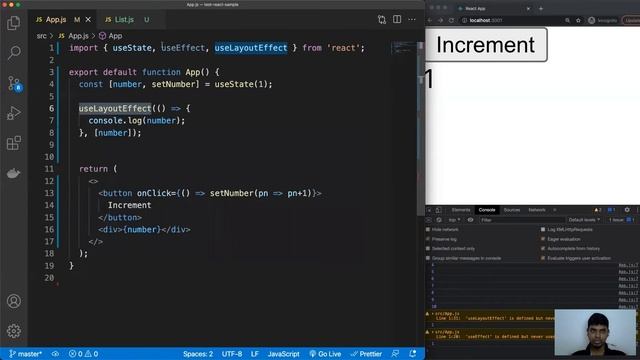Open errors and warnings count in status bar
The height and width of the screenshot is (360, 640).
click(x=83, y=354)
